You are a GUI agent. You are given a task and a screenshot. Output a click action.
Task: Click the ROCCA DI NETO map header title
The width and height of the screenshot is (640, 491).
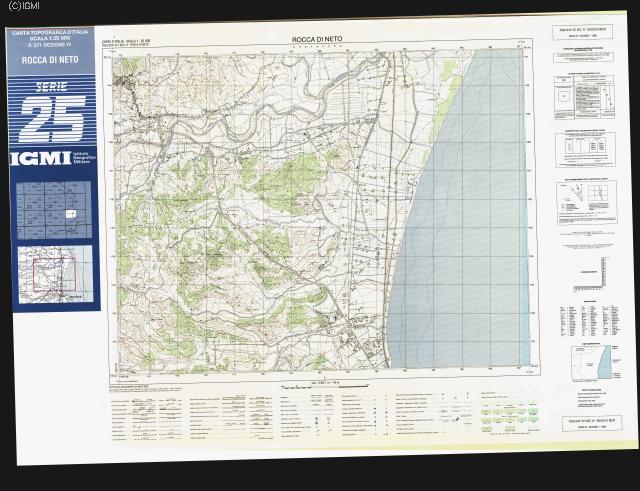(318, 38)
